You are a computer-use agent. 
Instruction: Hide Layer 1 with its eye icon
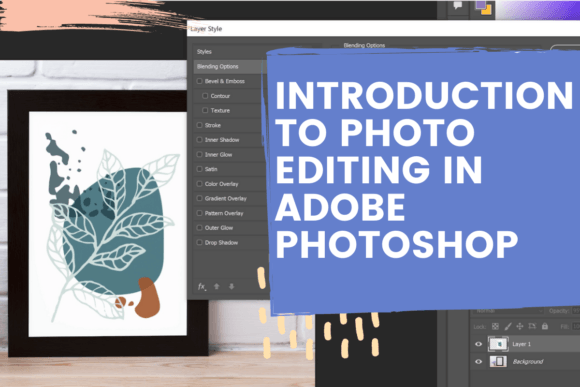pos(479,344)
